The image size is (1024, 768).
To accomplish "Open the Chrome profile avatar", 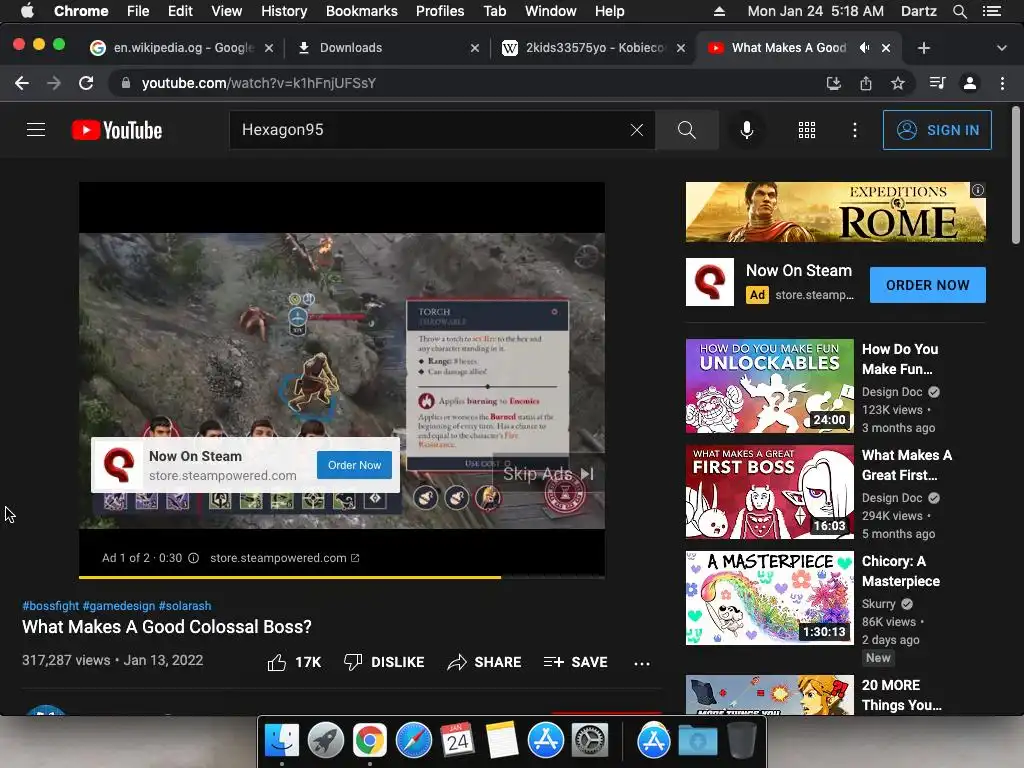I will coord(970,83).
